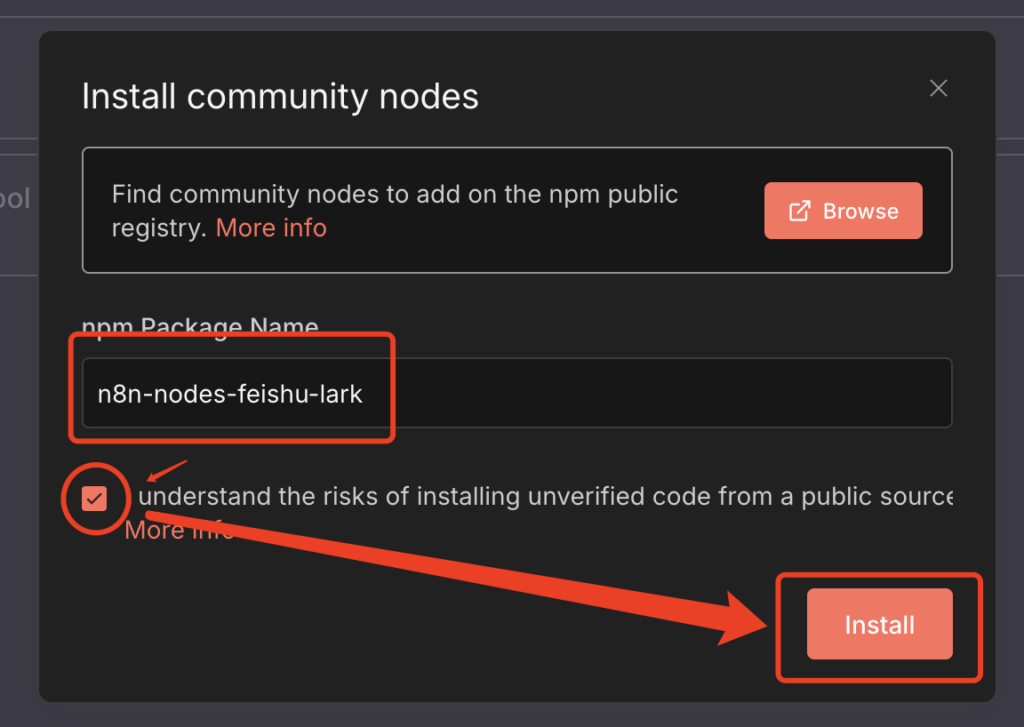Click the checkmark icon beside the risks statement
This screenshot has height=727, width=1024.
(96, 497)
